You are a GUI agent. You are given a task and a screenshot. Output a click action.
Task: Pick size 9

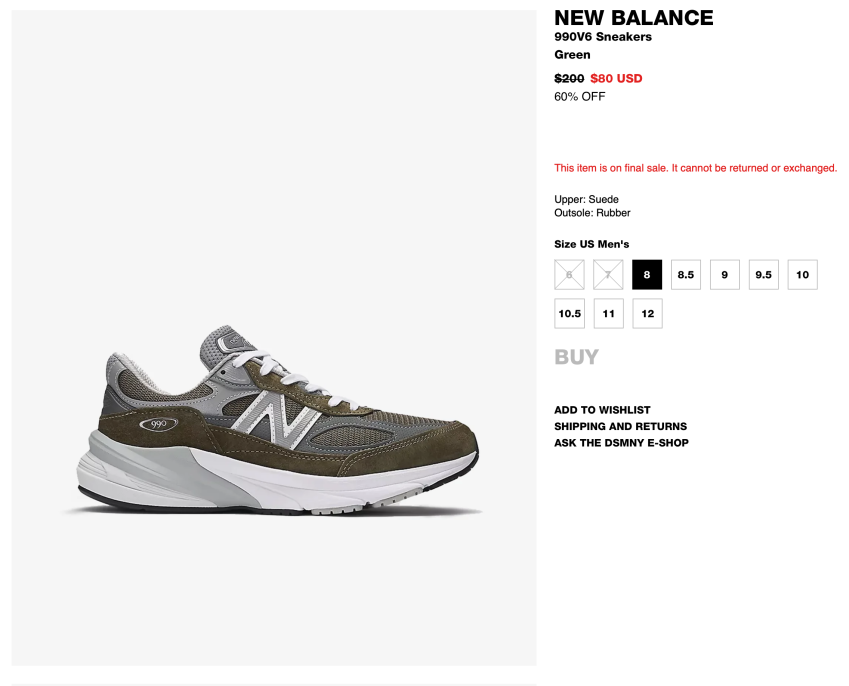725,275
